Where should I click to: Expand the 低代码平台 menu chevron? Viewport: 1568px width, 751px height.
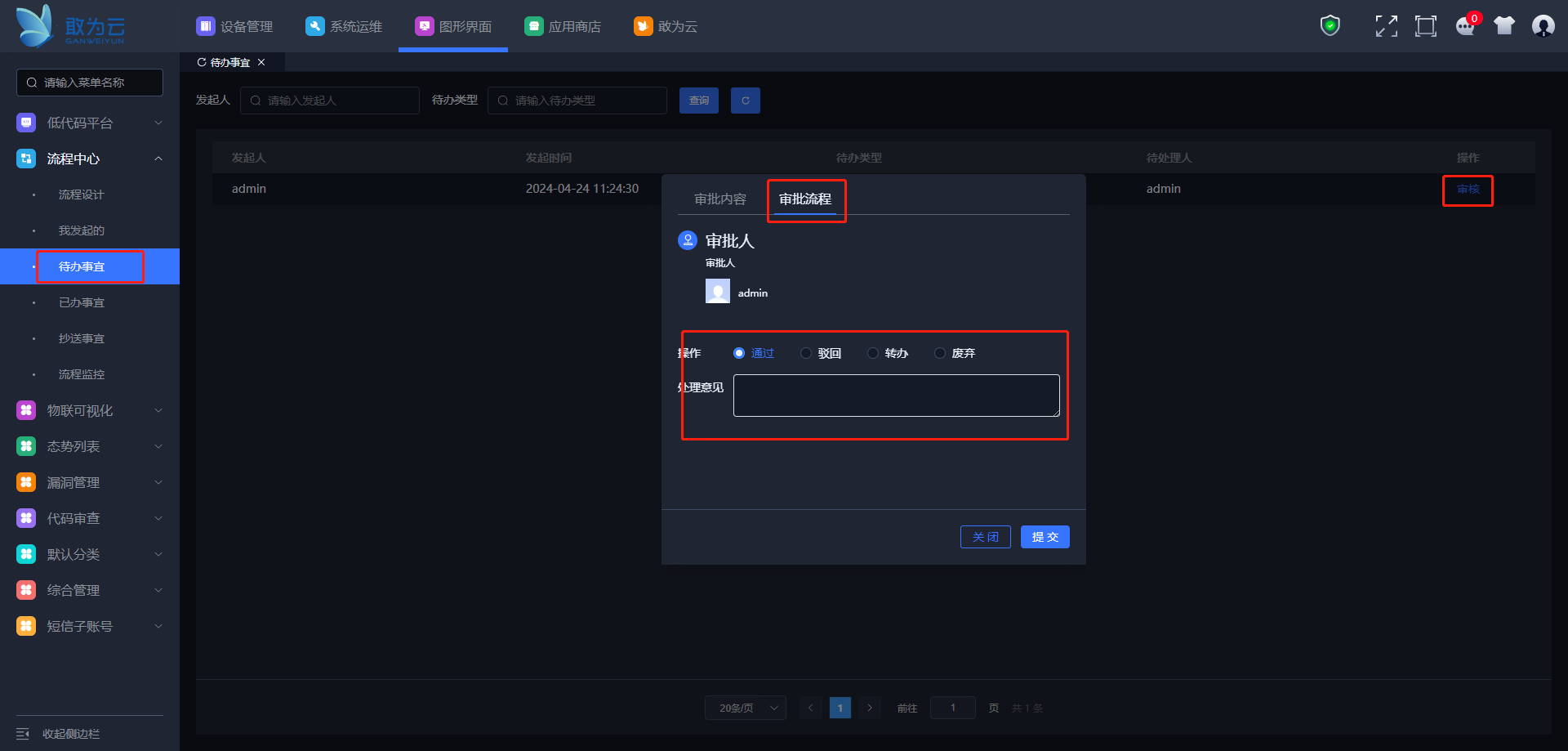158,123
